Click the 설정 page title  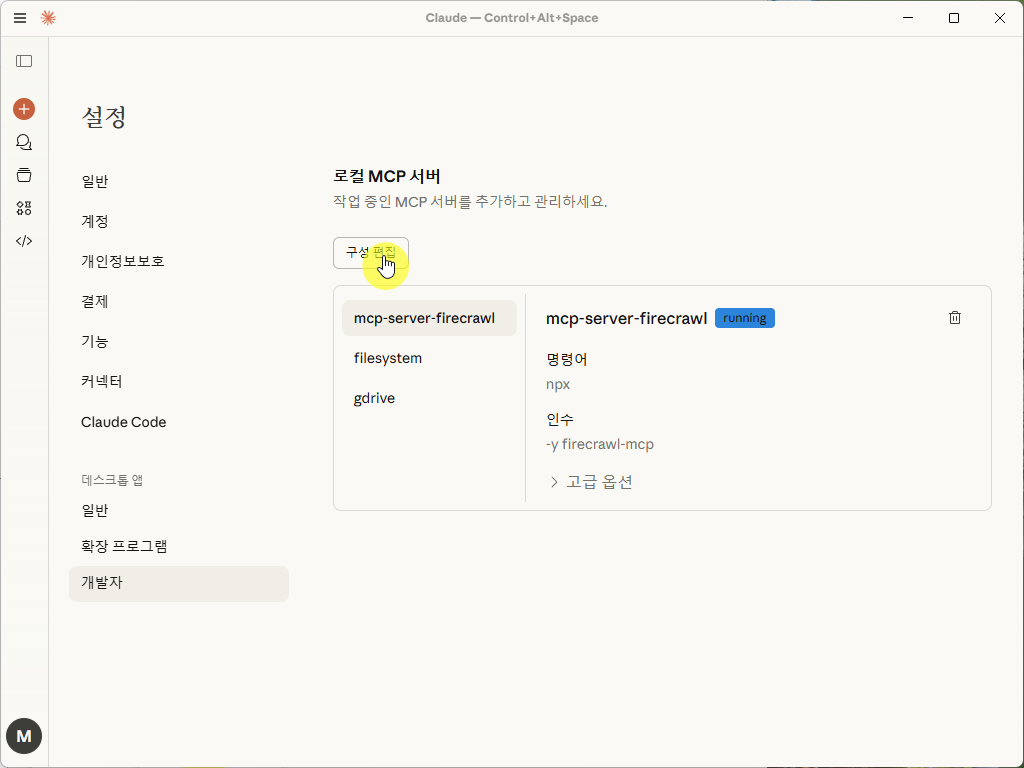tap(104, 118)
